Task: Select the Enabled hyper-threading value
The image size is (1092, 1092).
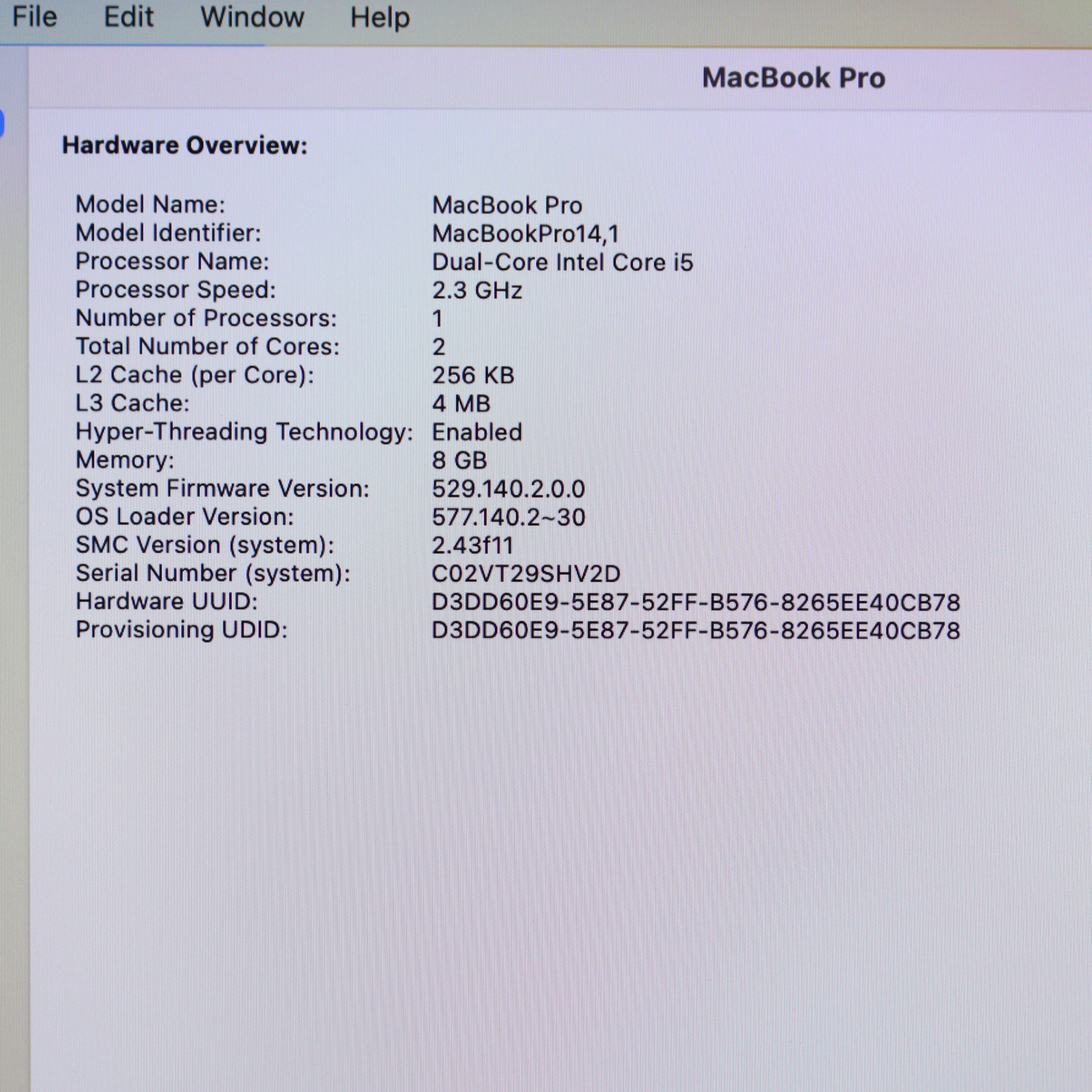Action: point(477,432)
